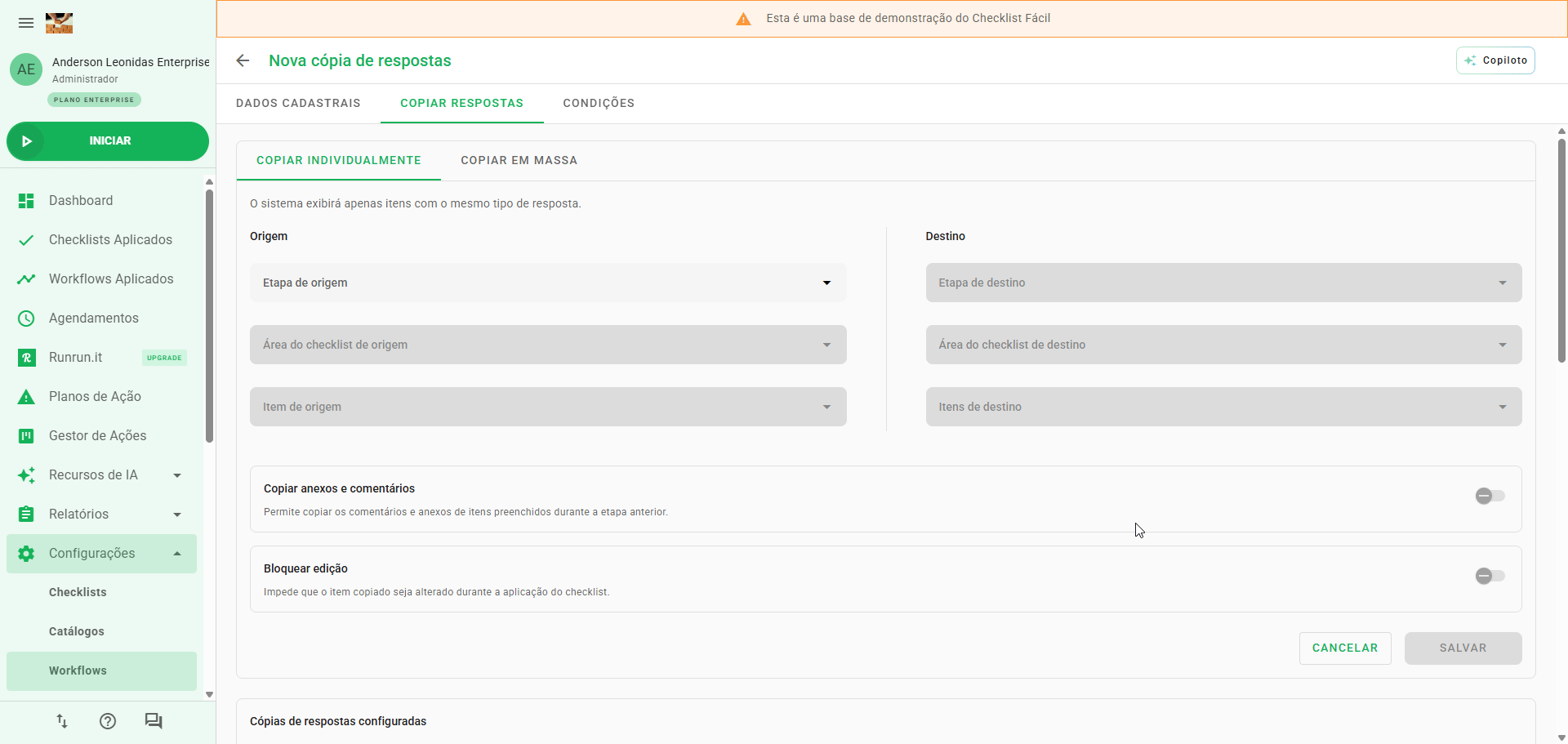
Task: Click the Planos de Ação warning icon
Action: click(x=26, y=397)
